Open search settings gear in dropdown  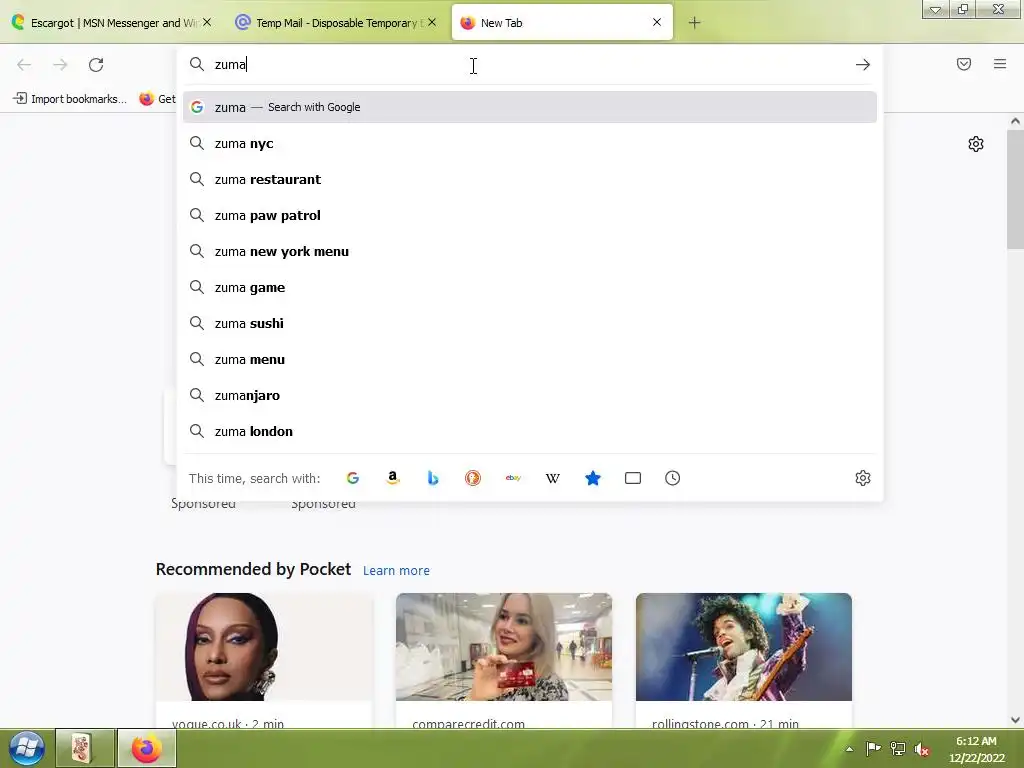pos(863,478)
